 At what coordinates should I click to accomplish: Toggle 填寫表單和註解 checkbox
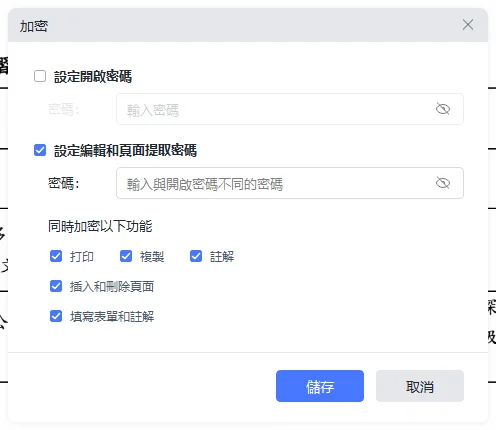[x=56, y=316]
